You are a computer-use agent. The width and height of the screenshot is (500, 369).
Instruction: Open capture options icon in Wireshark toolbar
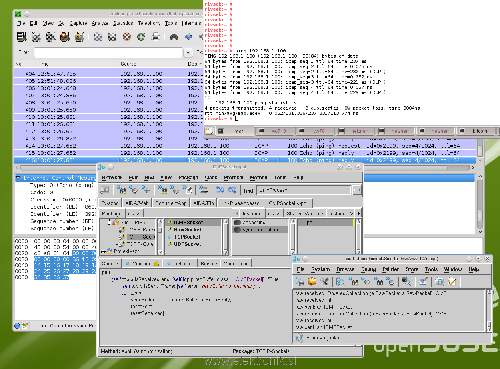[x=36, y=37]
